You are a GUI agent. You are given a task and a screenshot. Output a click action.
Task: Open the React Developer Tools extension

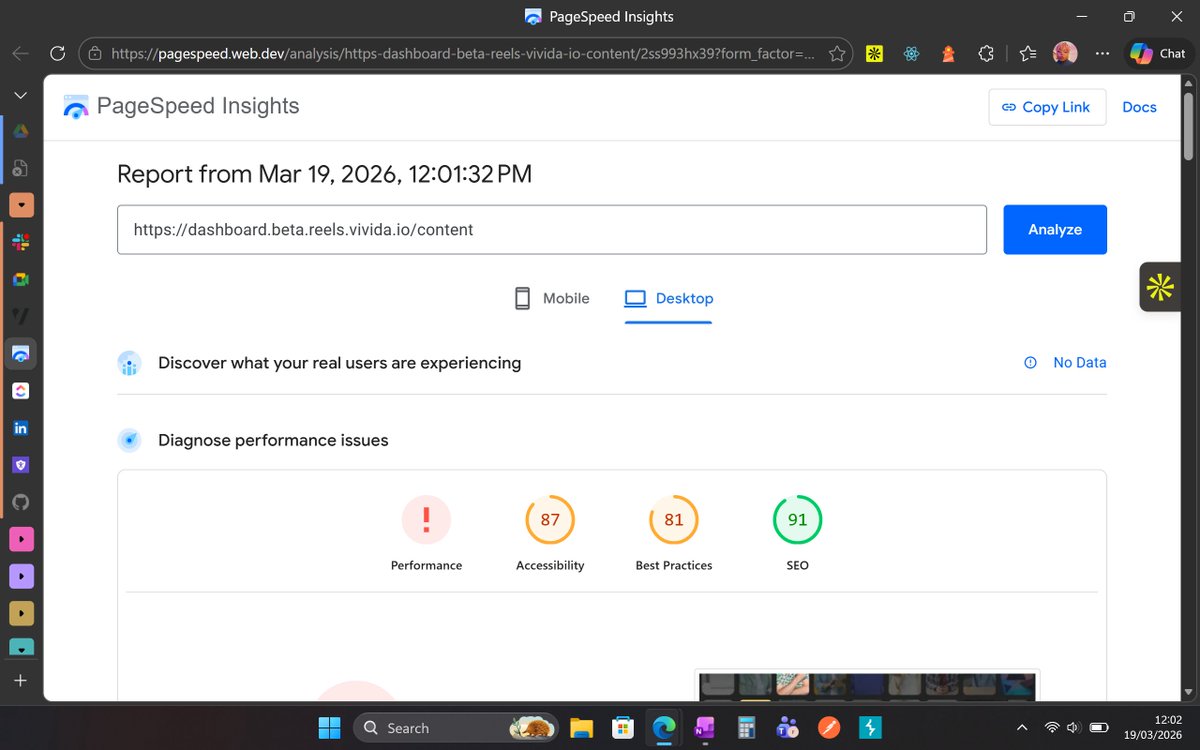pyautogui.click(x=911, y=54)
